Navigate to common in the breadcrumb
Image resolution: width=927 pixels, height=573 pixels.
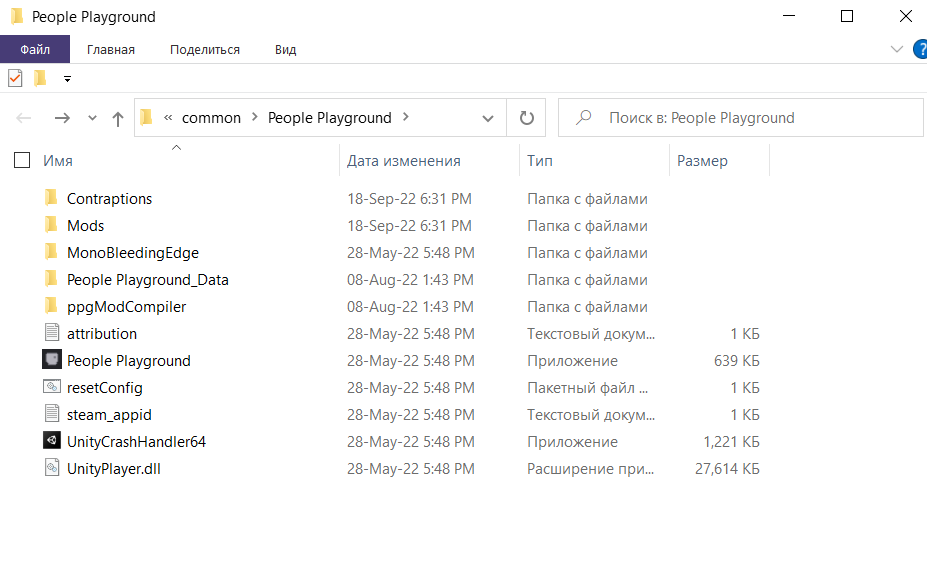click(x=211, y=118)
